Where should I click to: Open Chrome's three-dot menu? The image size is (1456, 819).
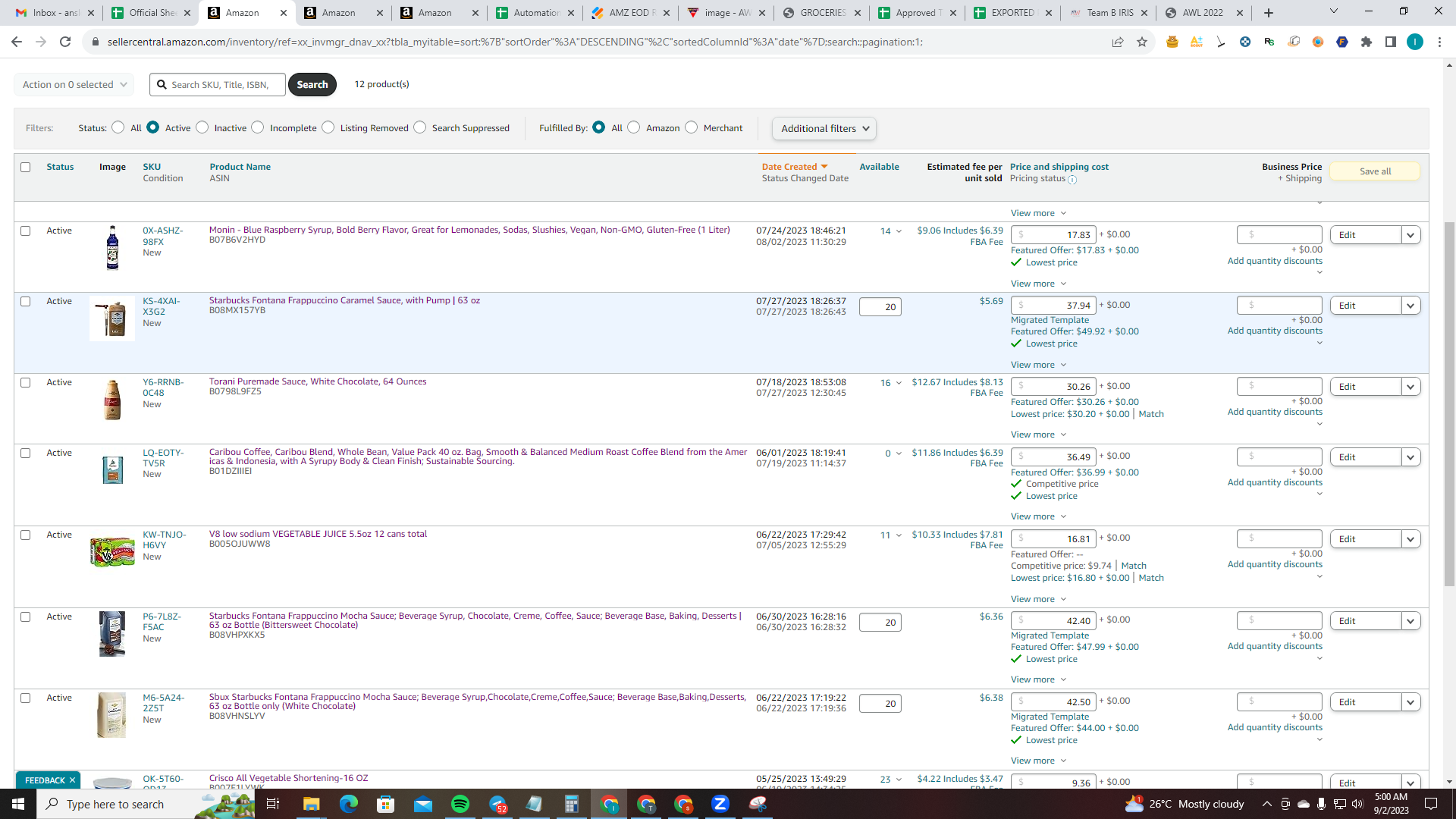[x=1439, y=42]
